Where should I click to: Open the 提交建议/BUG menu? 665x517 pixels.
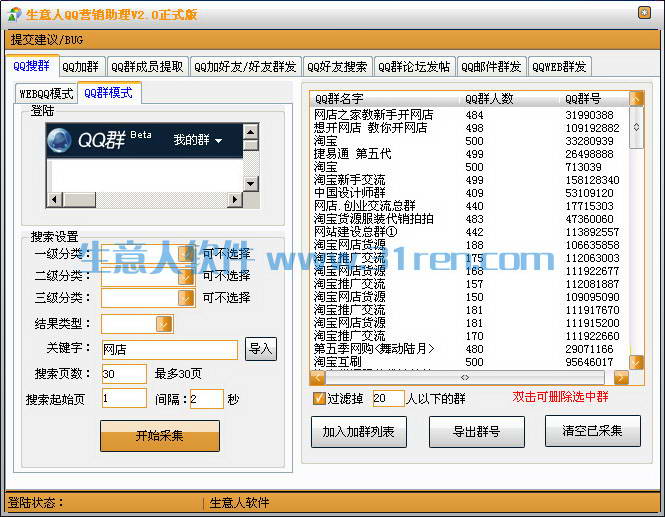(x=47, y=40)
